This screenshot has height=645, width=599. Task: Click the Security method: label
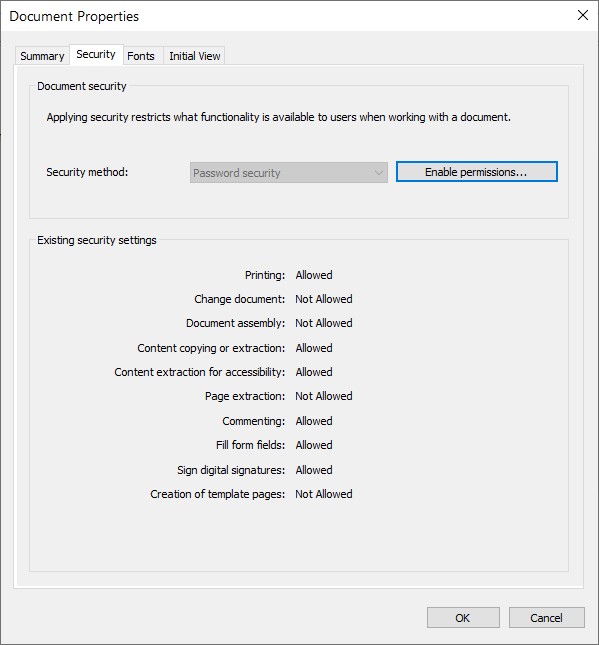[87, 172]
